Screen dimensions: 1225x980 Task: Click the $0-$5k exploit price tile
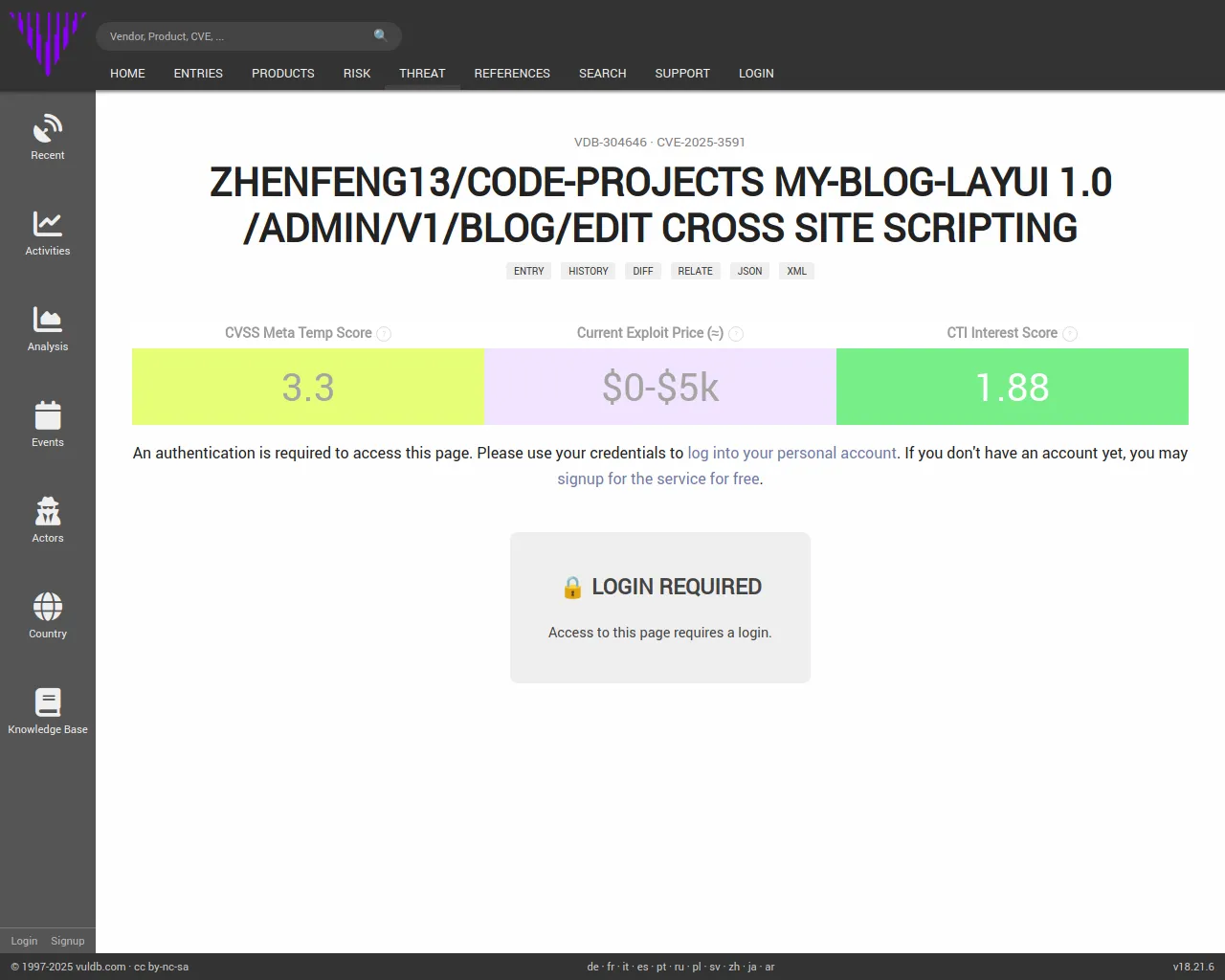[660, 387]
